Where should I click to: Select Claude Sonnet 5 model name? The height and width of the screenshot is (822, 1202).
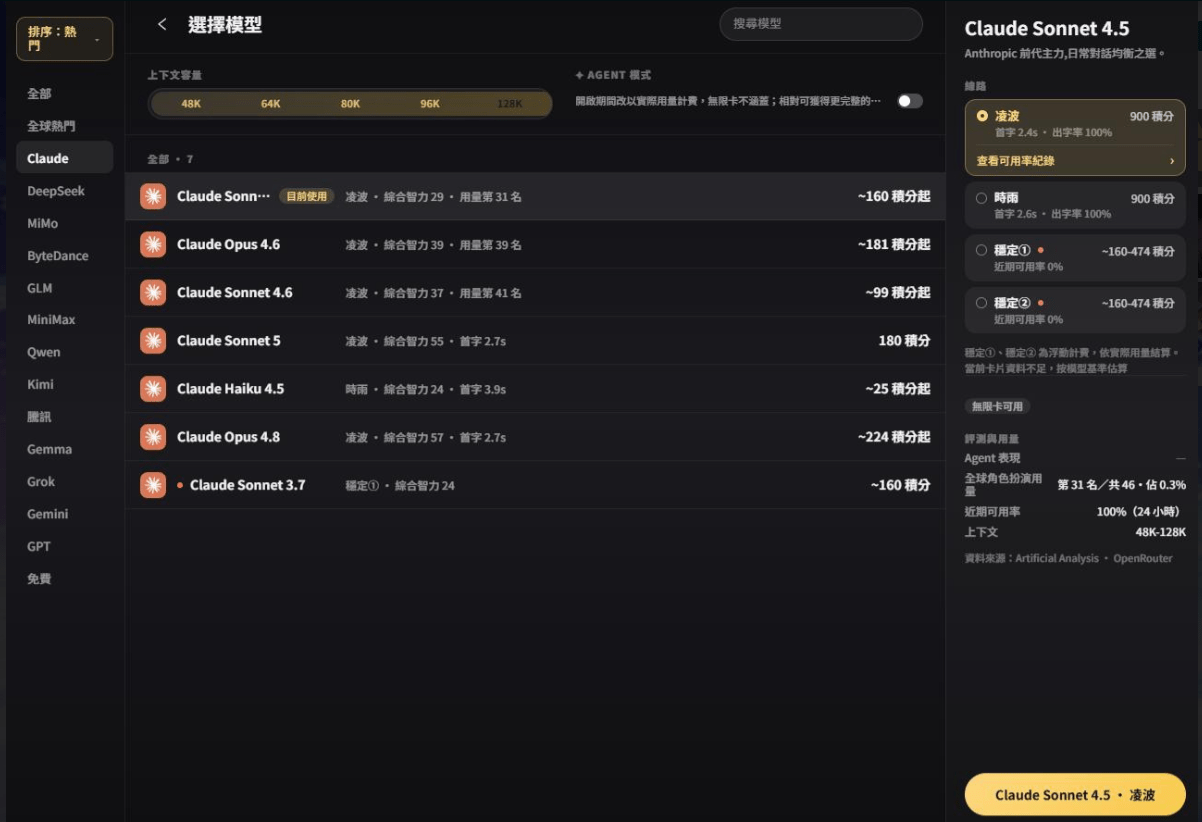(x=229, y=340)
